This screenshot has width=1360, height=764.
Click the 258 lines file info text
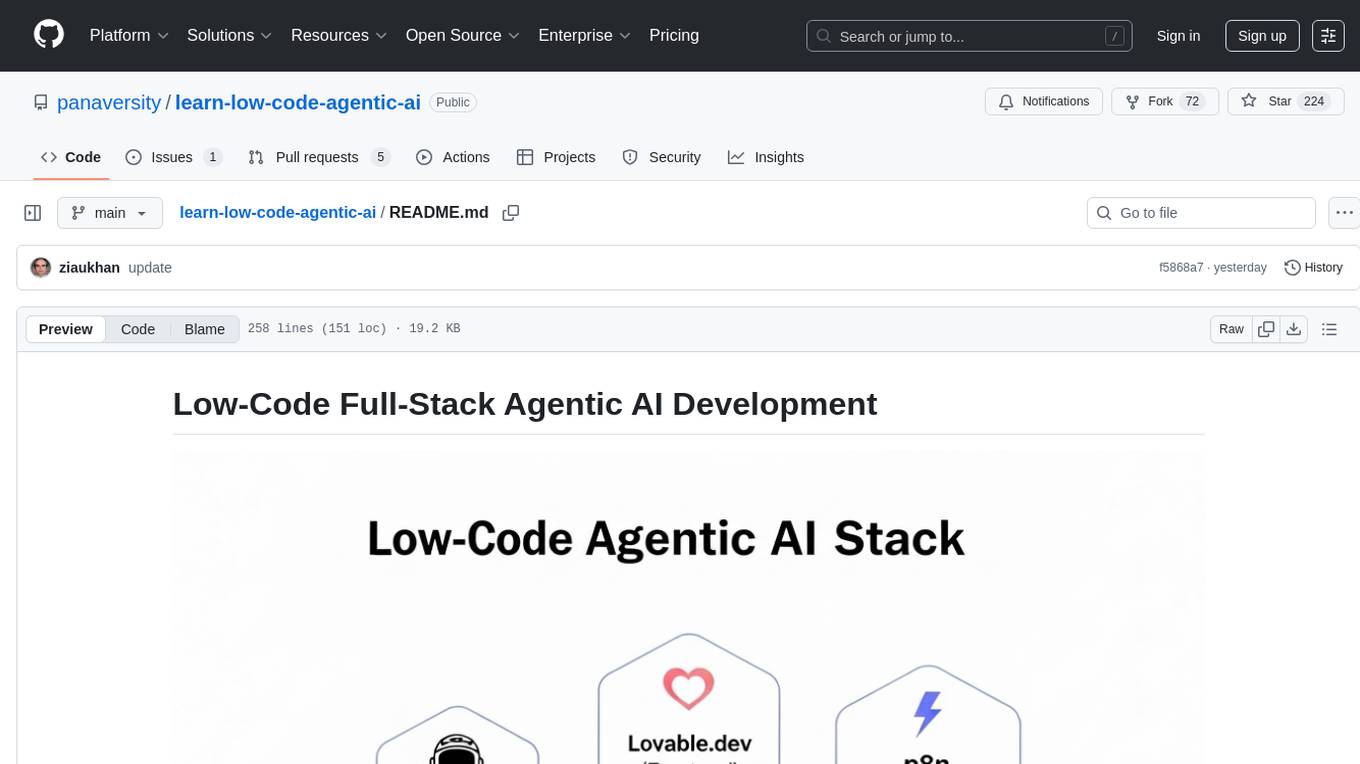354,328
